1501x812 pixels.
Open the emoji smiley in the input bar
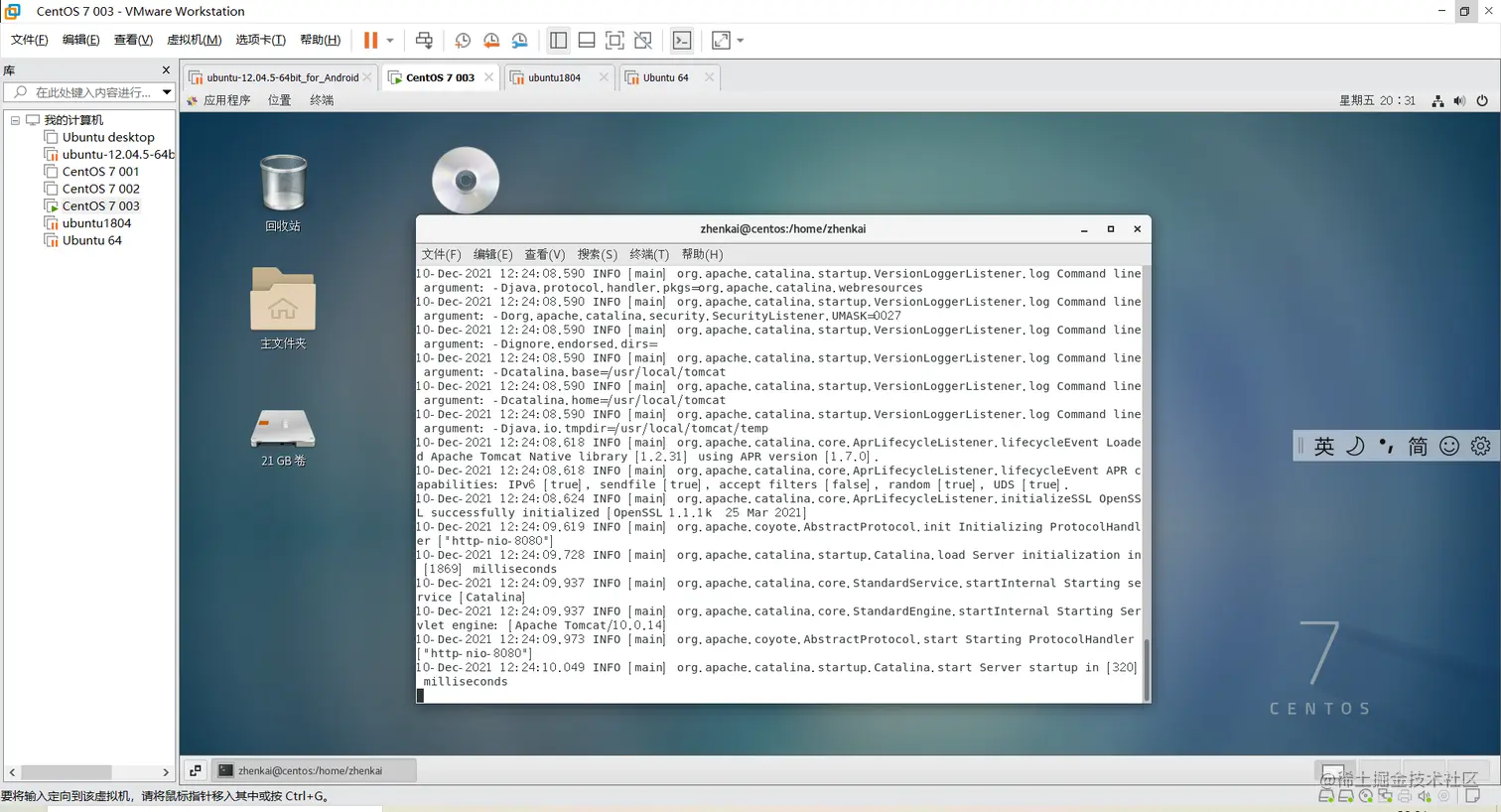click(x=1449, y=447)
